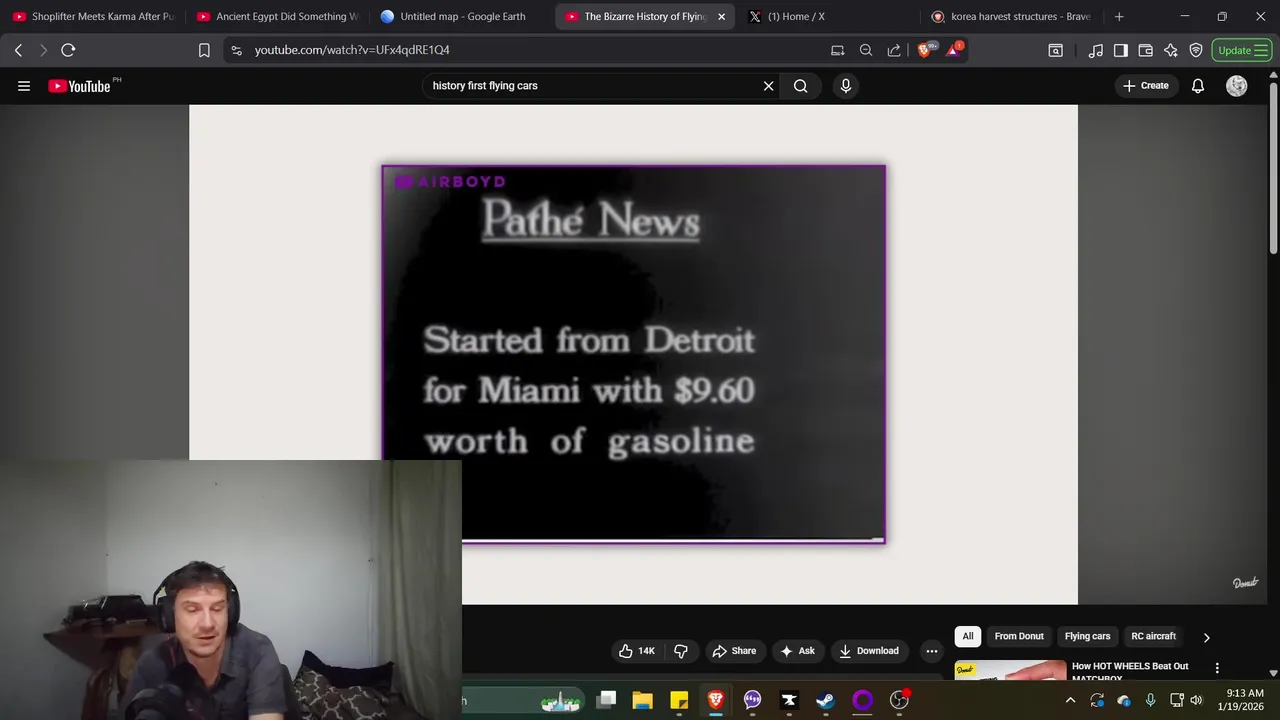
Task: Click the Ask button under the video
Action: pyautogui.click(x=797, y=651)
